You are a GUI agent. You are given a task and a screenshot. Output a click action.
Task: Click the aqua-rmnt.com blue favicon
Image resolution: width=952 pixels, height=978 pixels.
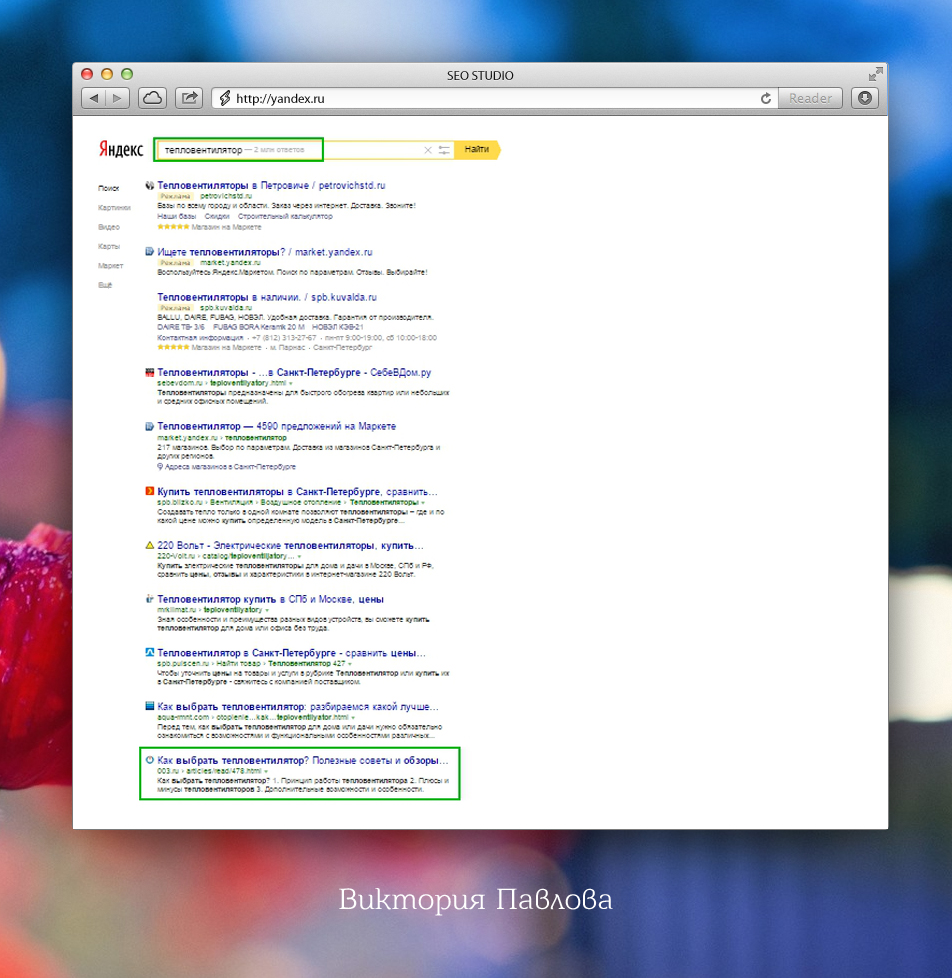tap(150, 706)
